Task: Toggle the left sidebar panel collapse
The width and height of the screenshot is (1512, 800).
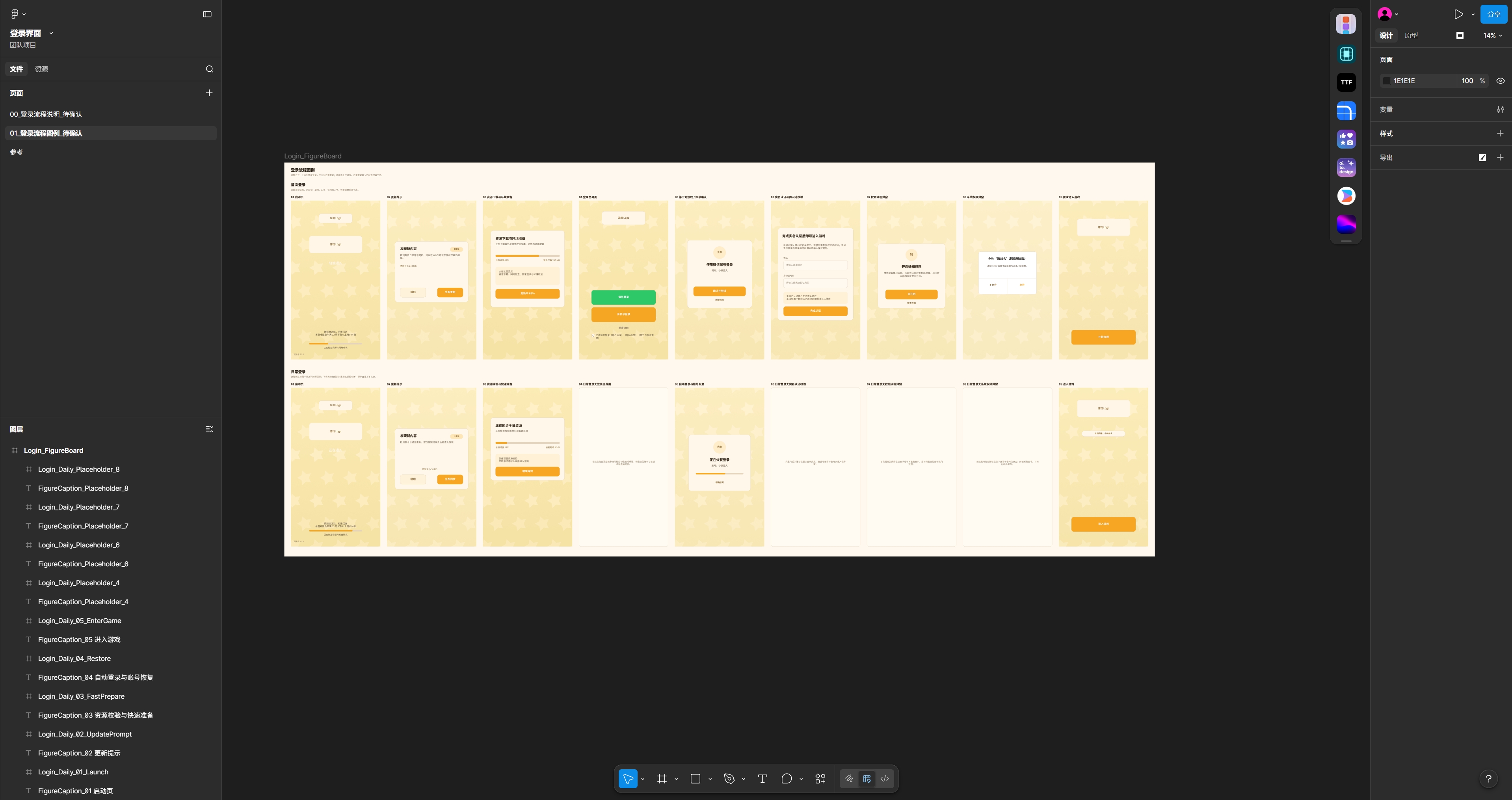Action: pos(207,14)
